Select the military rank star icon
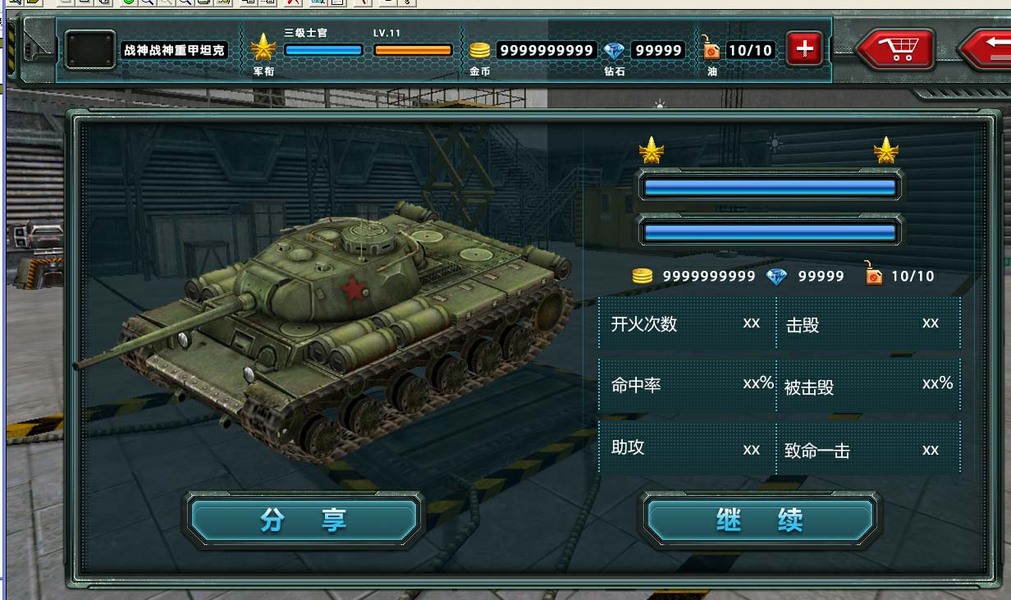 pyautogui.click(x=263, y=48)
